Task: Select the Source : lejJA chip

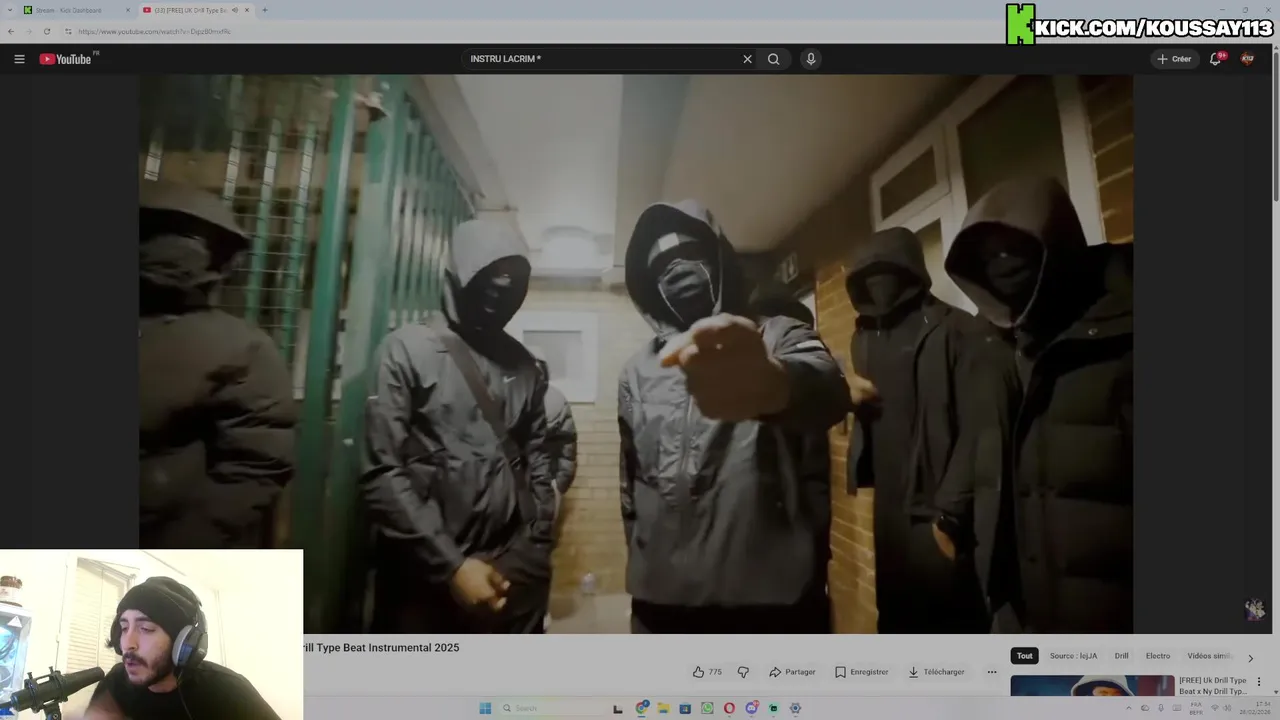Action: 1073,656
